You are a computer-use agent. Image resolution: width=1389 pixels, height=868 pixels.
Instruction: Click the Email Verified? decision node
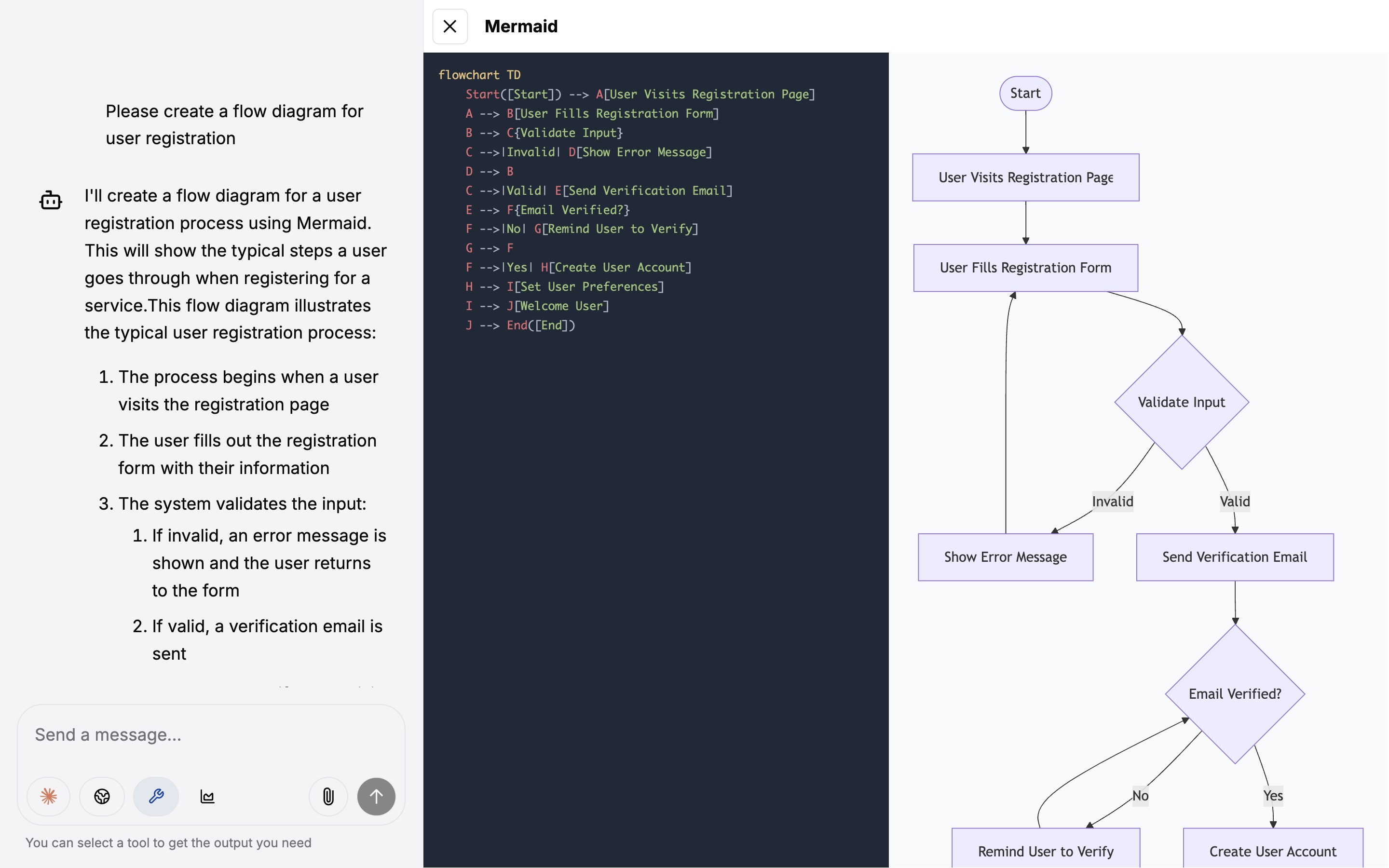(x=1235, y=693)
